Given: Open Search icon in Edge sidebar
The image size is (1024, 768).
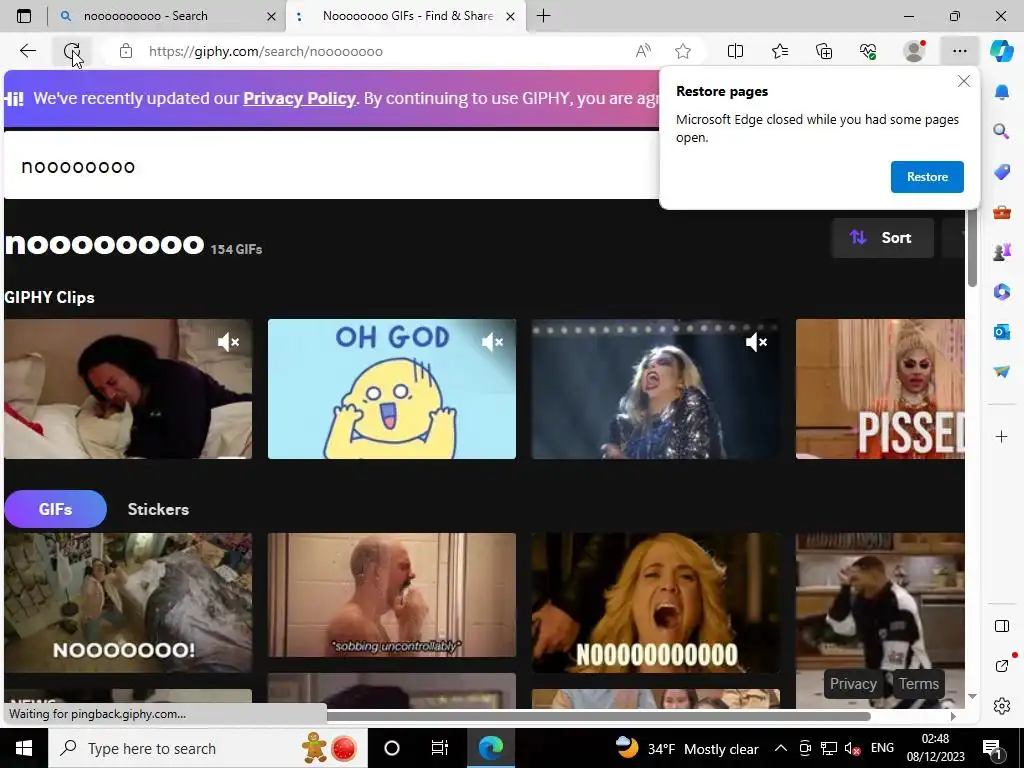Looking at the screenshot, I should [x=1002, y=131].
